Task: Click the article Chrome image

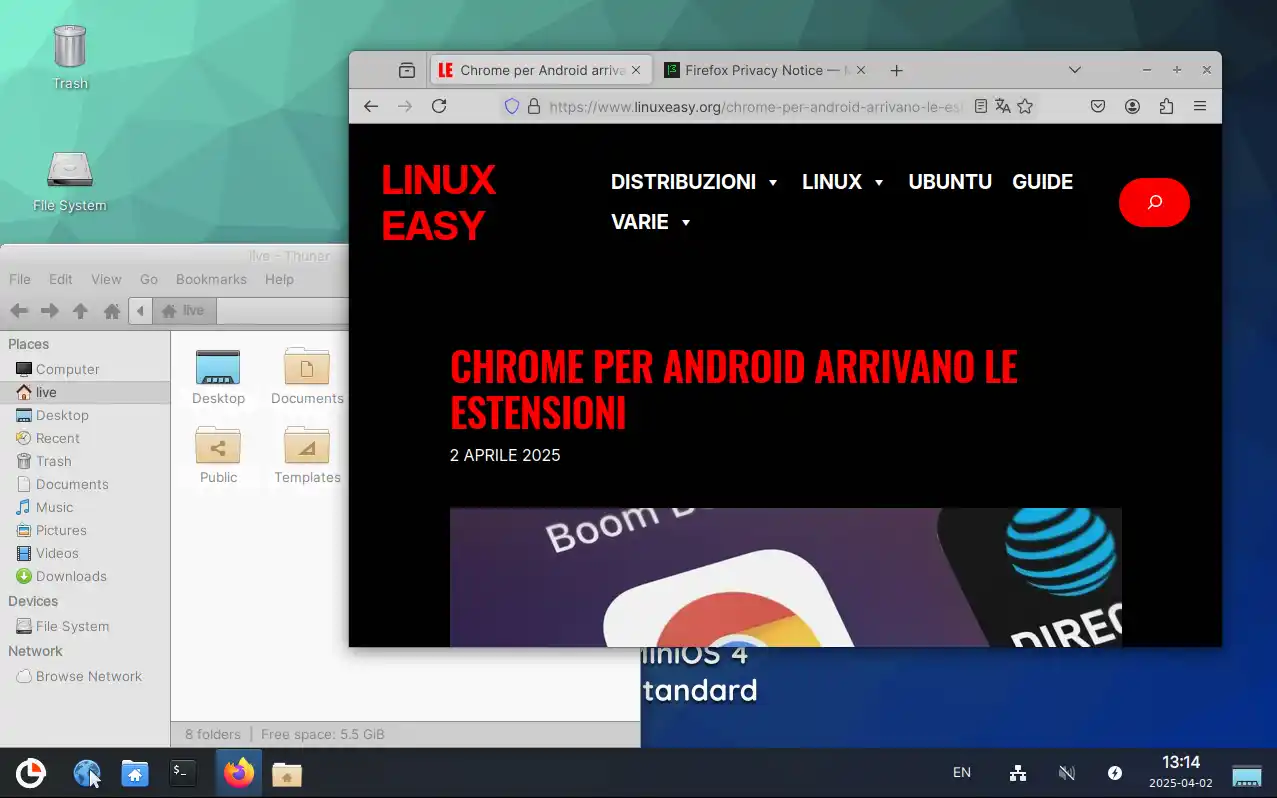Action: pyautogui.click(x=785, y=577)
